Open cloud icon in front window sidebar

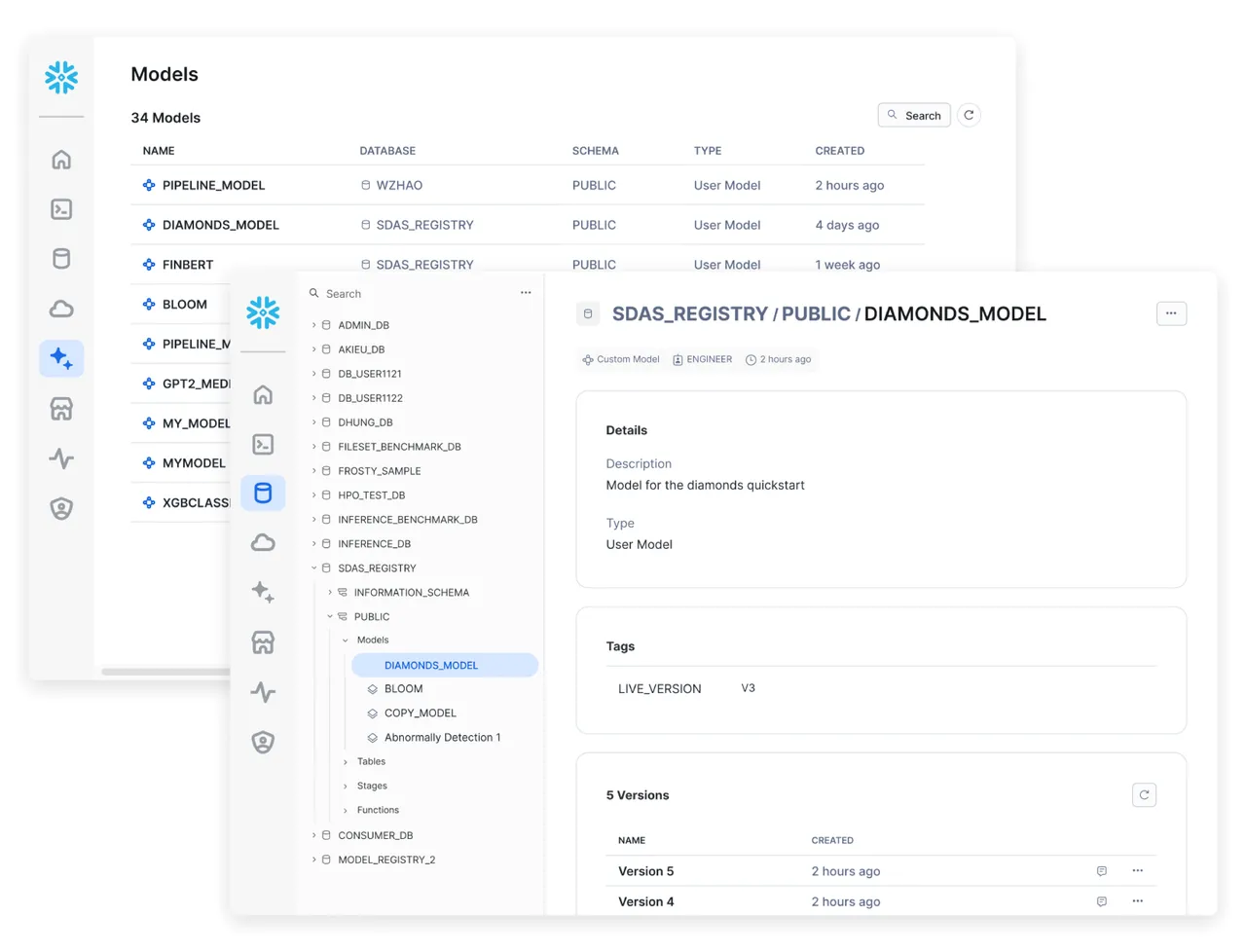[x=263, y=542]
